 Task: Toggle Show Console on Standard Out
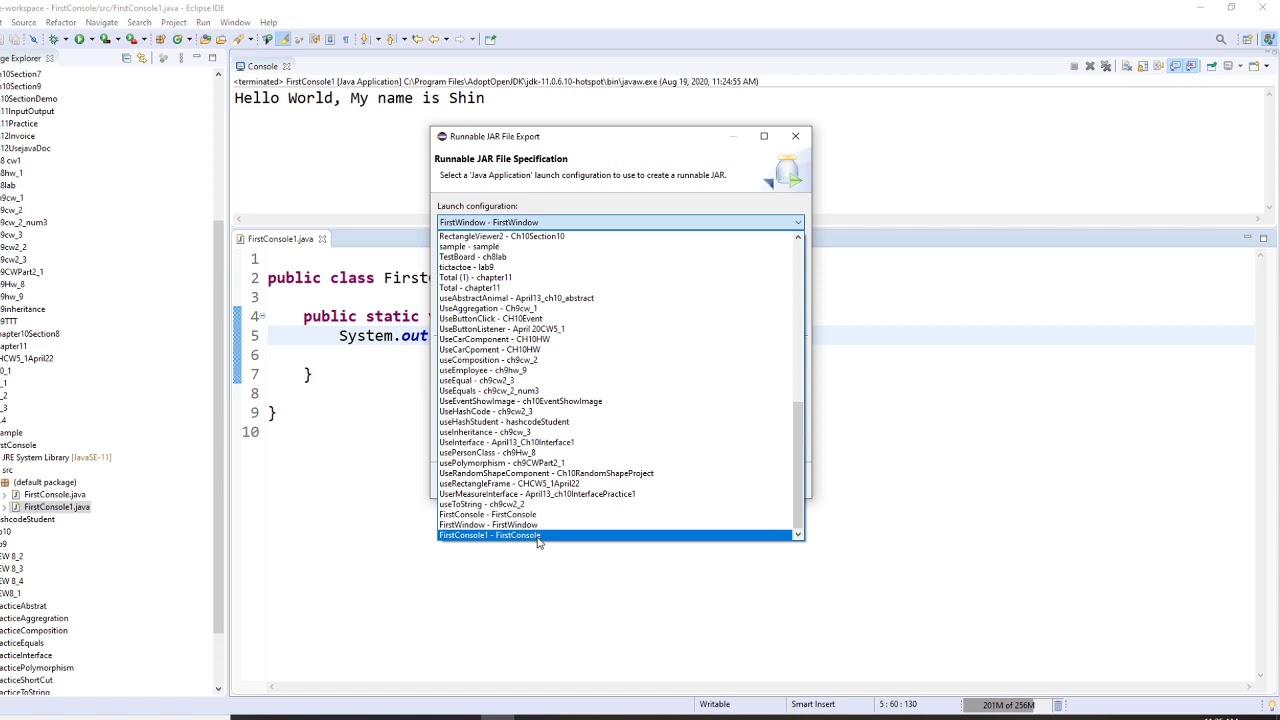coord(1175,66)
